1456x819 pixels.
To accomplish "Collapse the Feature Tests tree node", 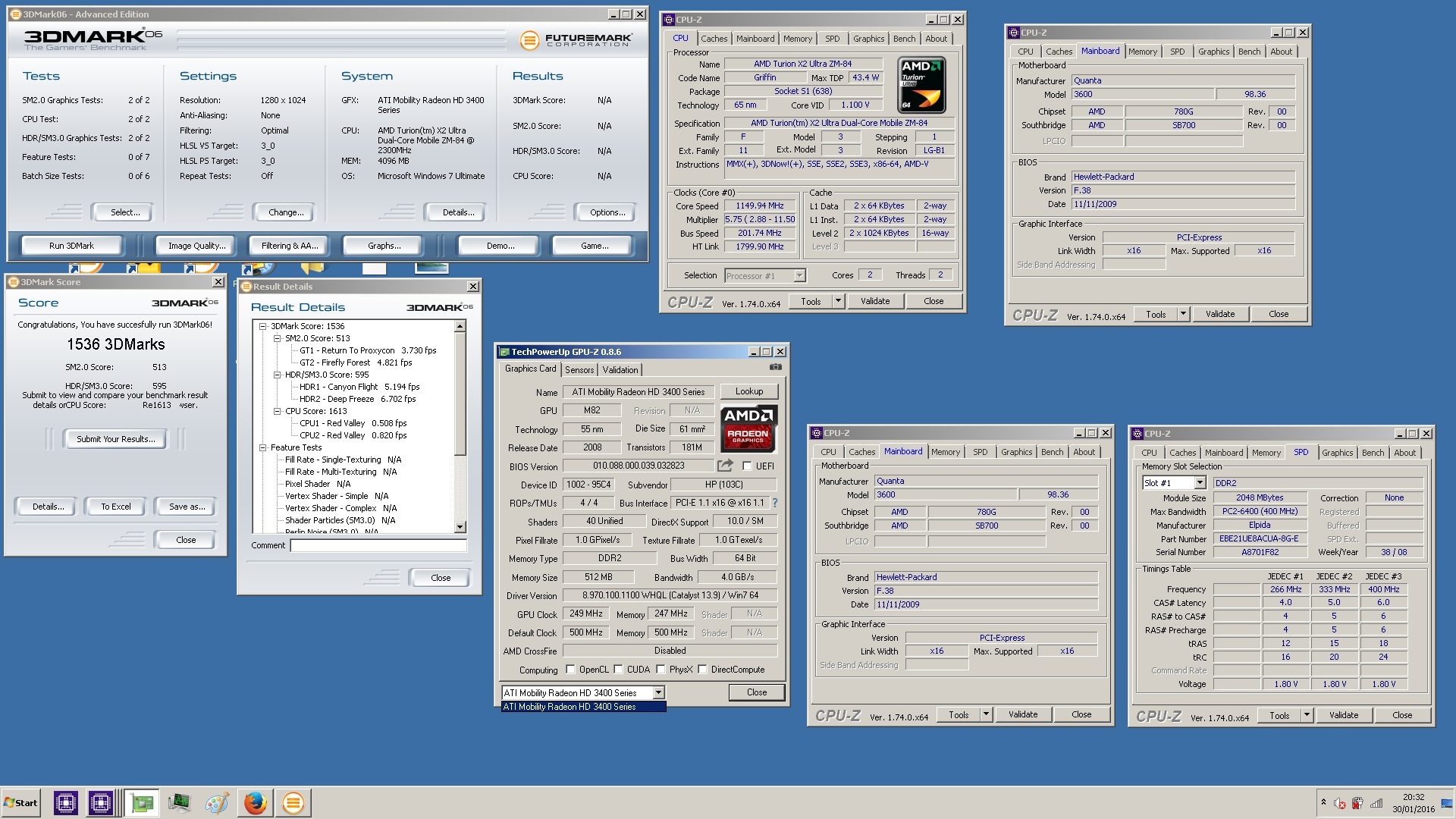I will tap(263, 447).
